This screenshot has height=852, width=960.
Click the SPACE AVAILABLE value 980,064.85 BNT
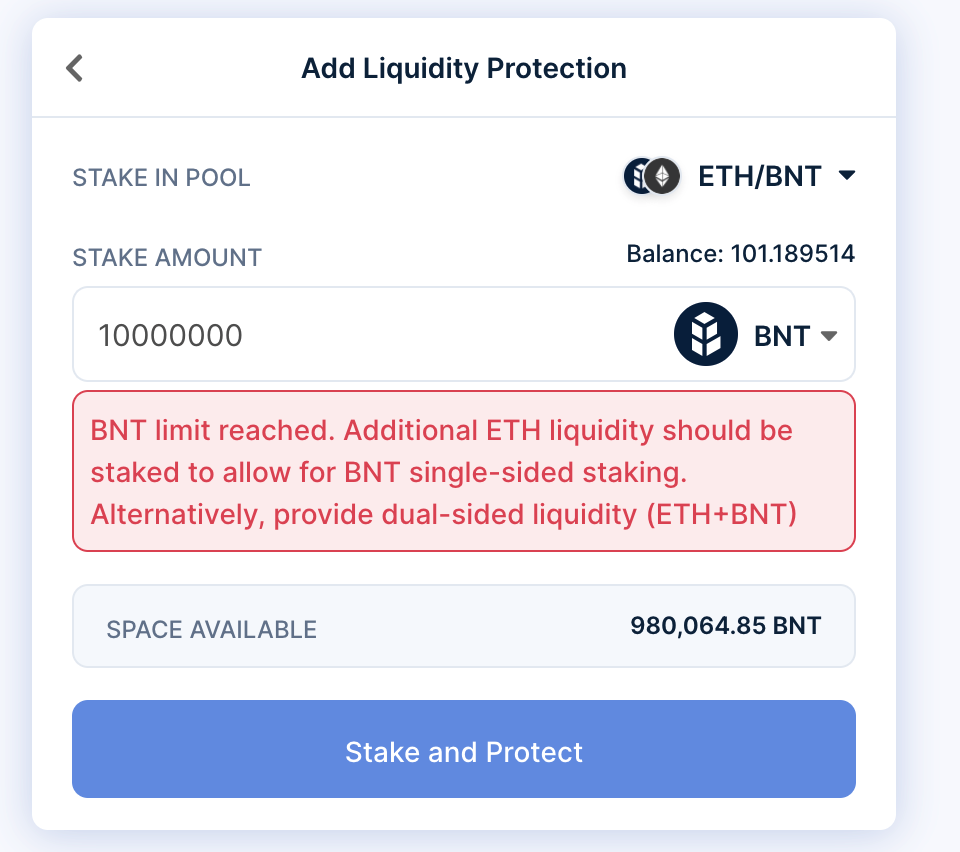tap(727, 626)
